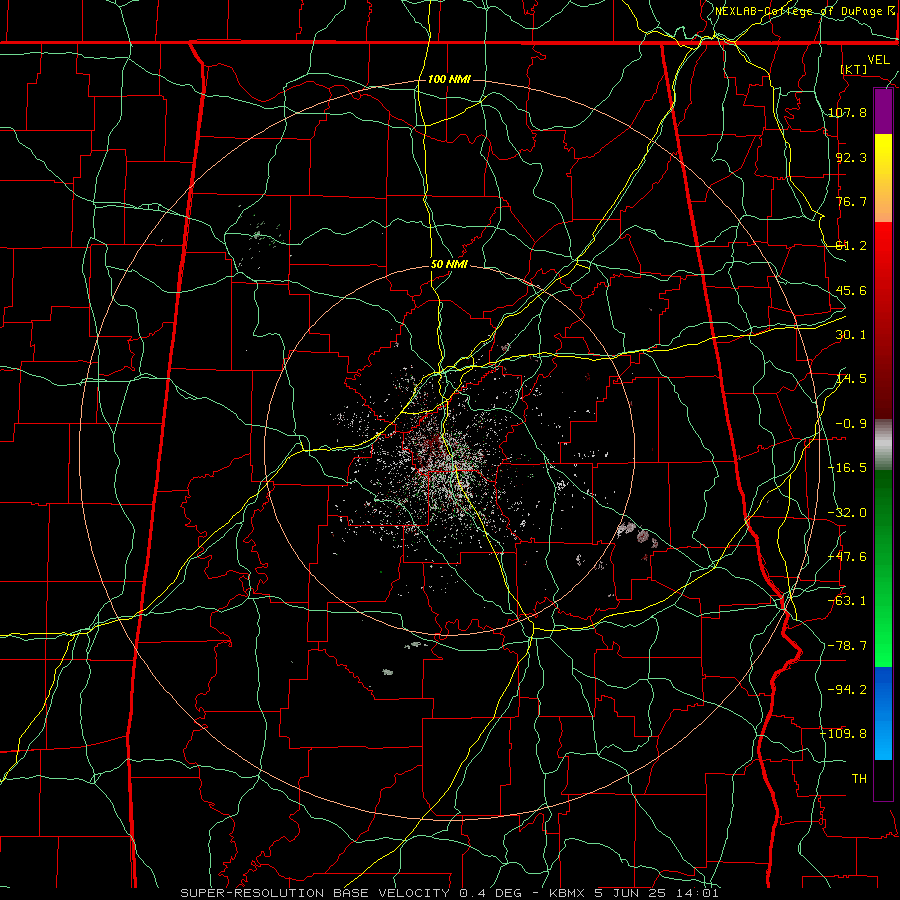This screenshot has width=900, height=900.
Task: Click the -47.6 velocity scale value
Action: tap(847, 557)
